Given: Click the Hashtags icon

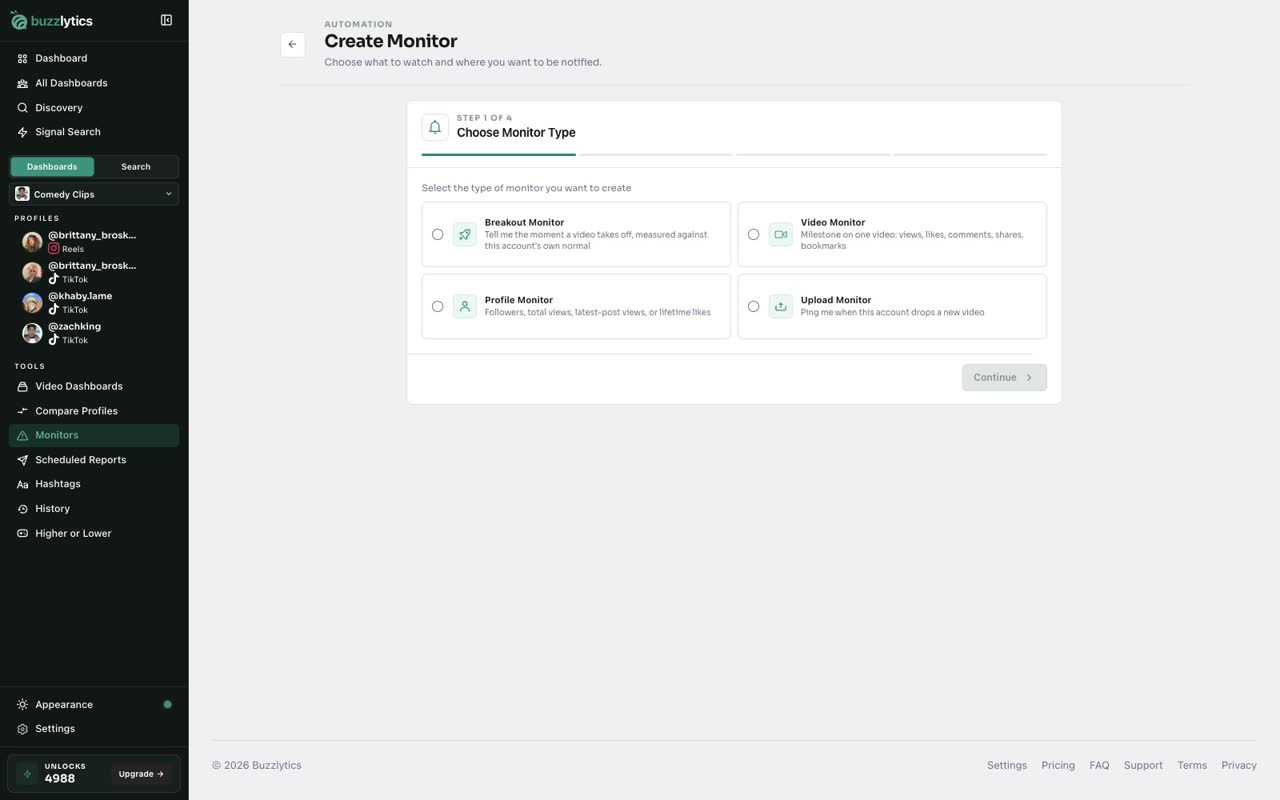Looking at the screenshot, I should click(x=22, y=484).
